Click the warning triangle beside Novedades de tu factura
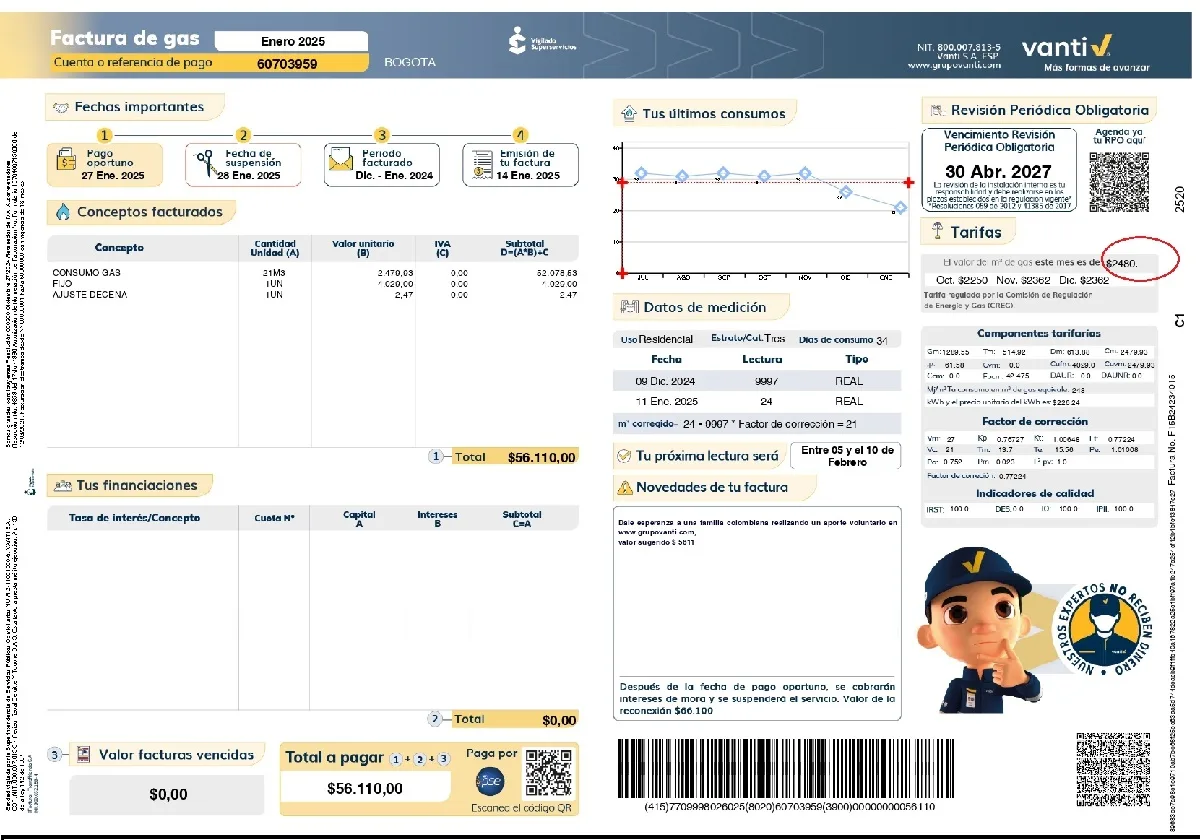This screenshot has height=840, width=1200. [625, 488]
